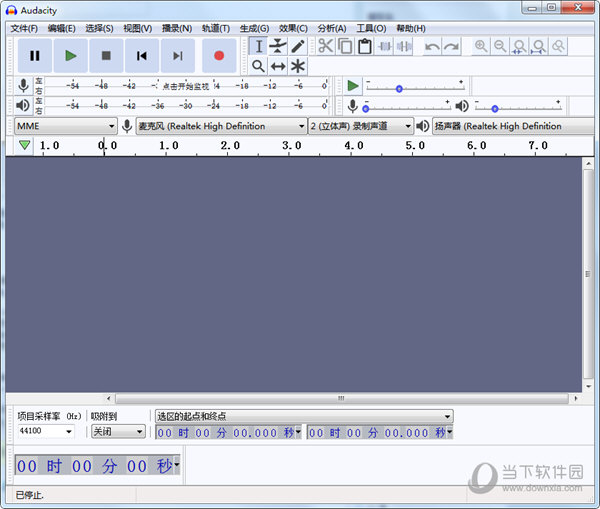Click the large audio position time display

pyautogui.click(x=94, y=465)
